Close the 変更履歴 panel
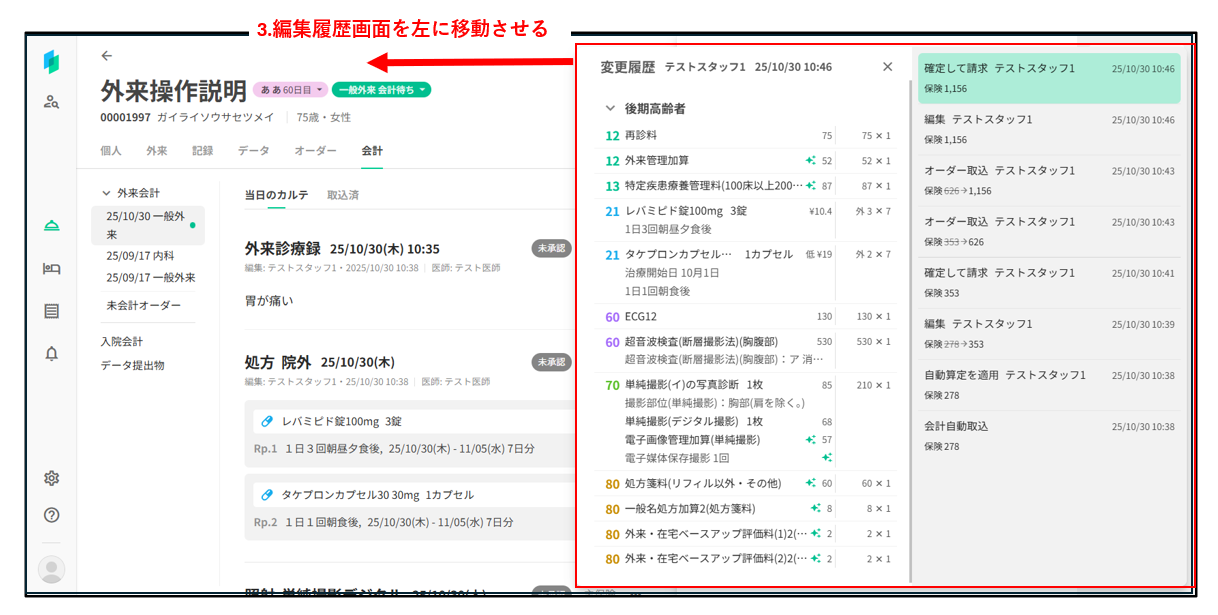1218x615 pixels. pos(887,67)
